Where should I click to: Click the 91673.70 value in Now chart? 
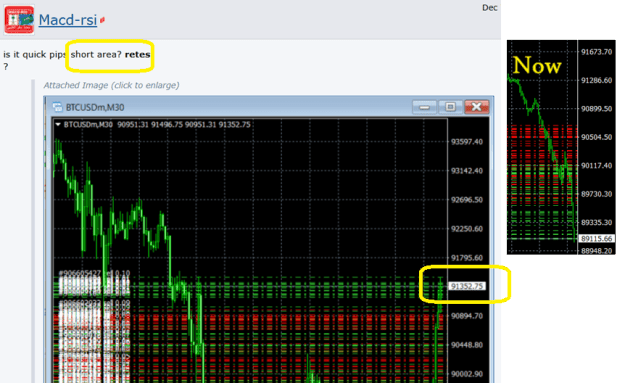596,52
